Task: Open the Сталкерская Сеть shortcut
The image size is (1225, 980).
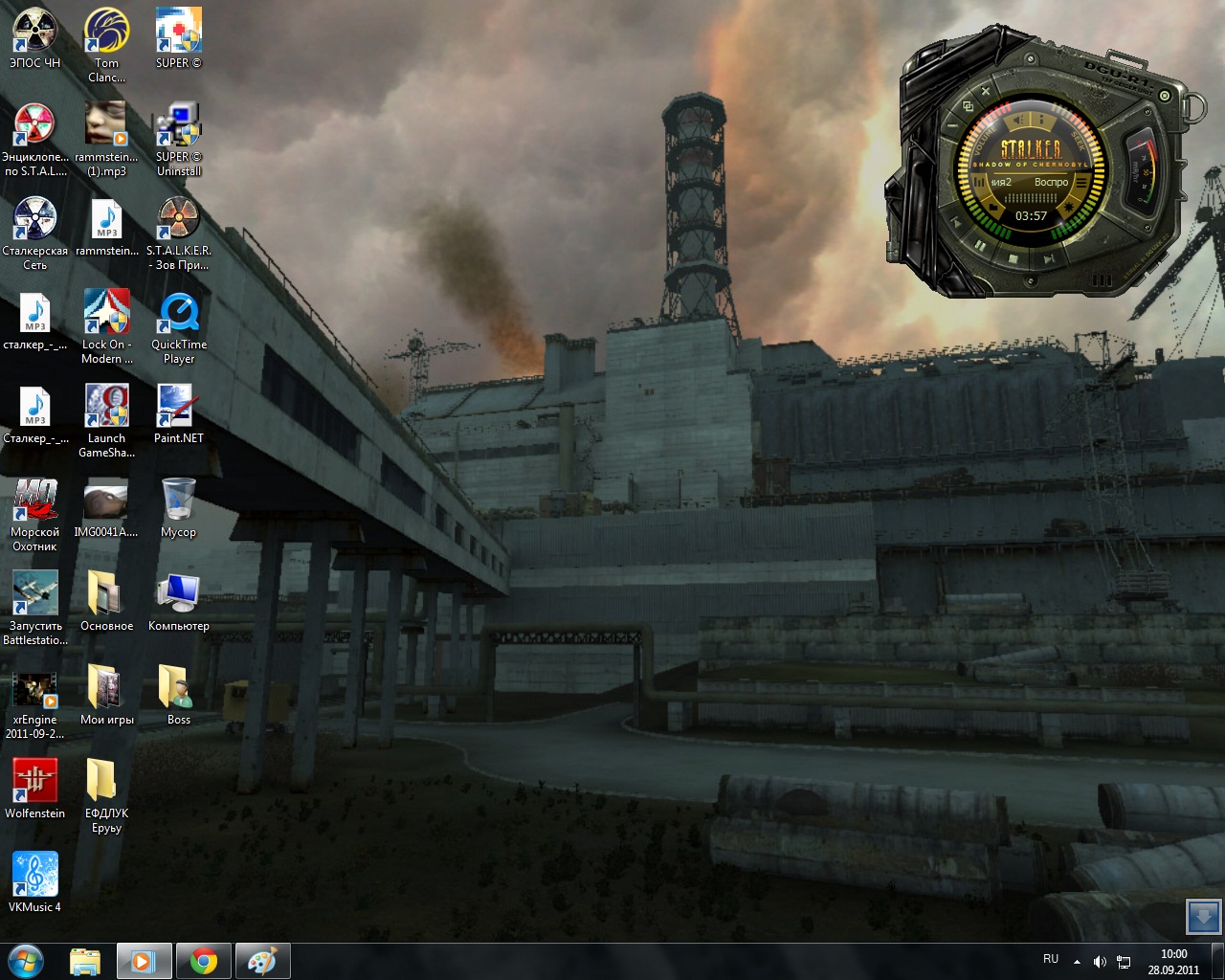Action: pos(34,234)
